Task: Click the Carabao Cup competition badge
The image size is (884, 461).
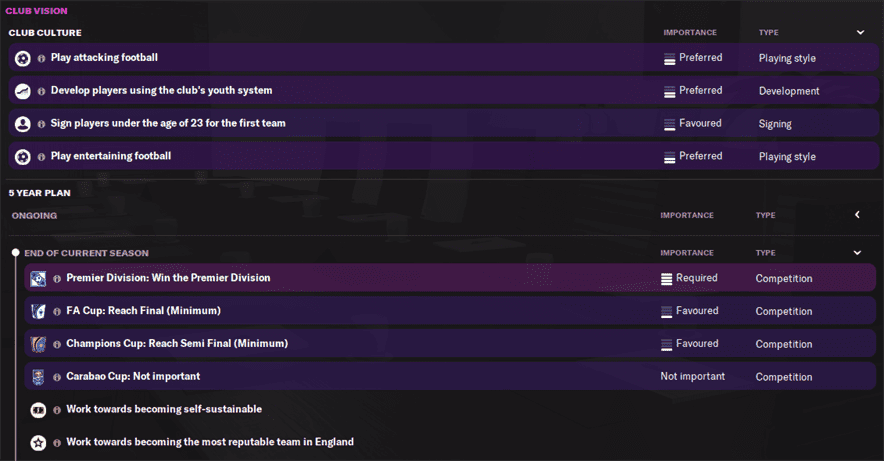Action: coord(38,377)
